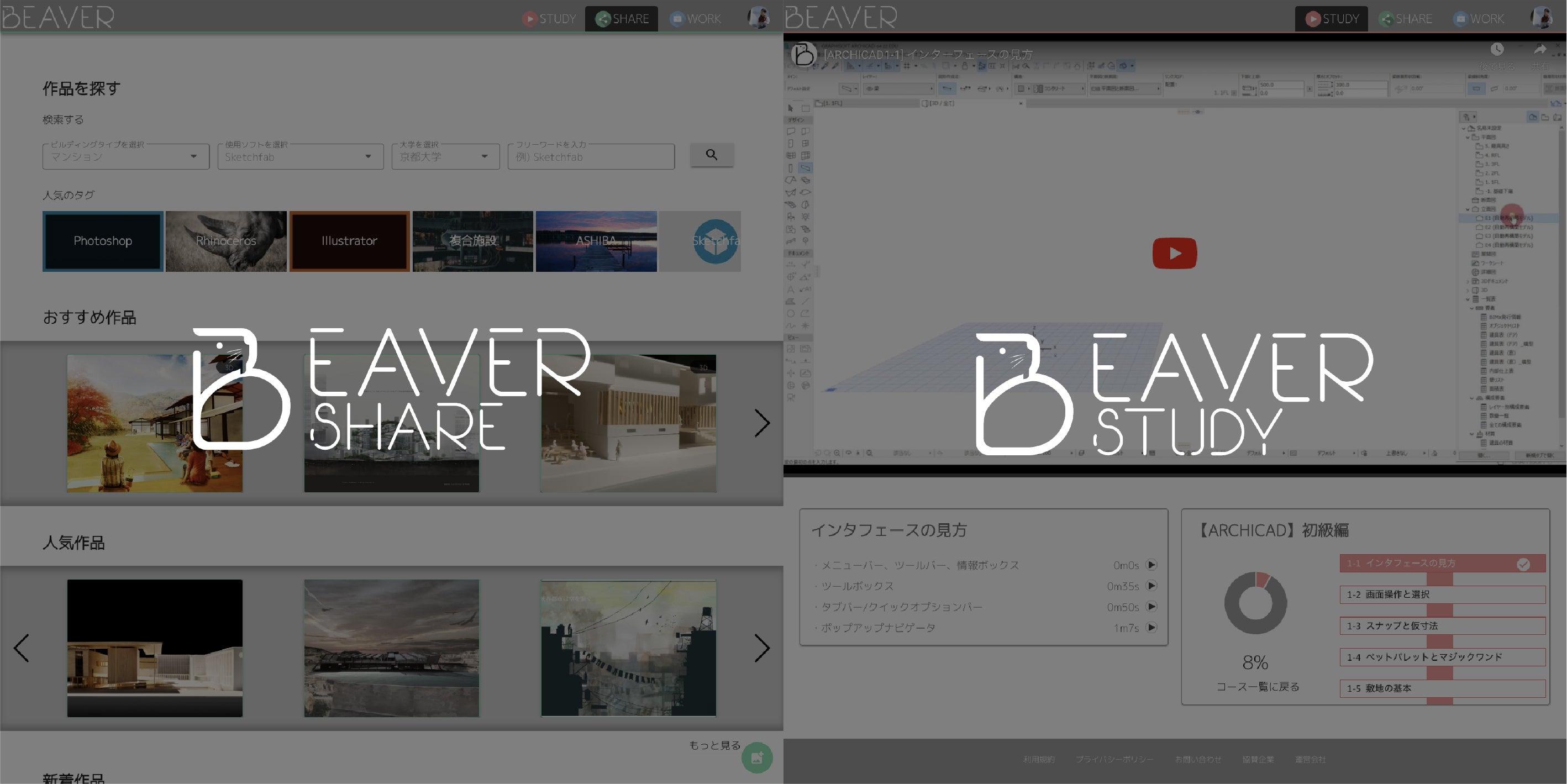
Task: Click the 8% progress donut chart
Action: point(1255,603)
